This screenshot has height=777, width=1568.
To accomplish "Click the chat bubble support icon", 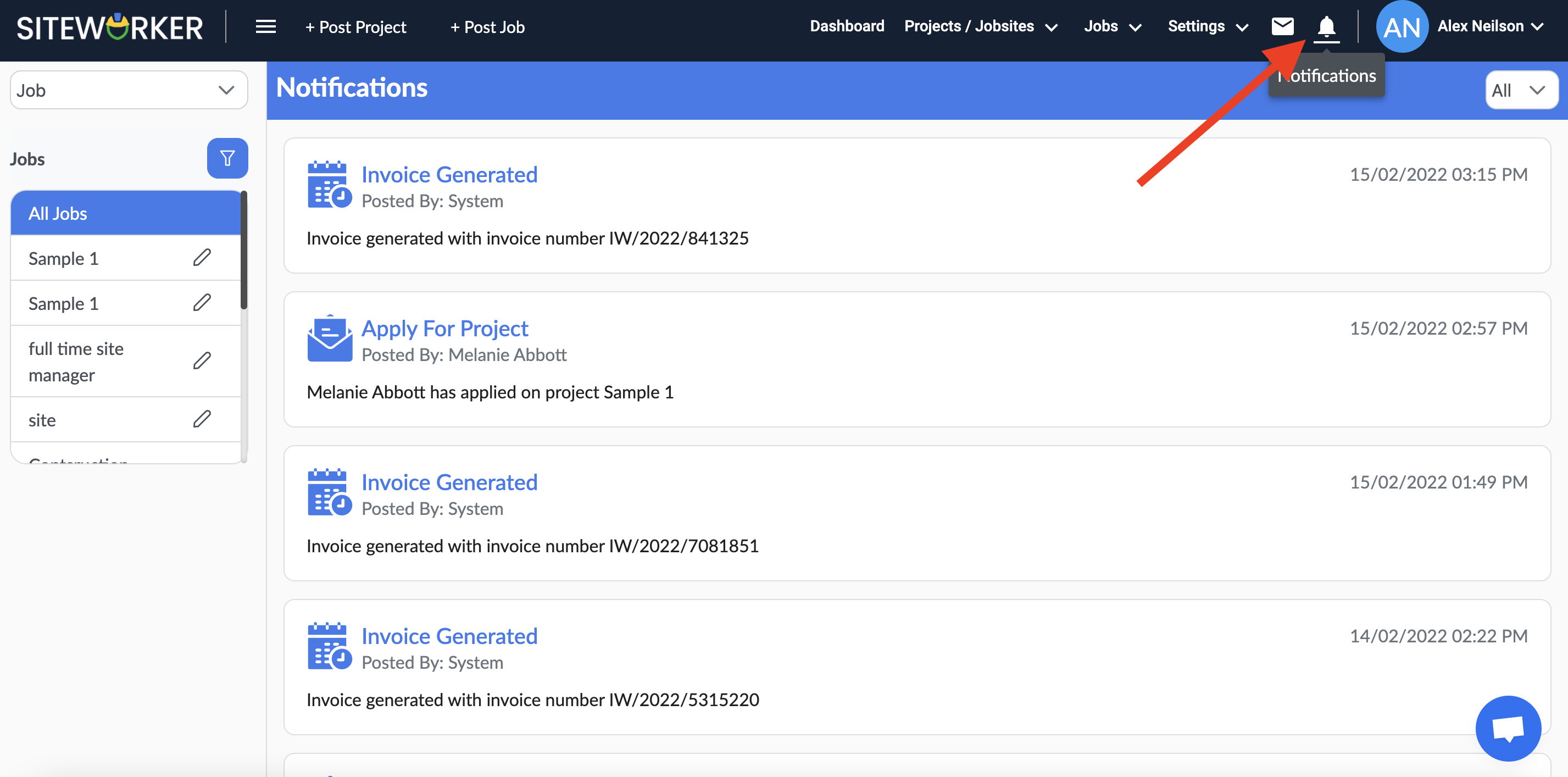I will tap(1510, 727).
